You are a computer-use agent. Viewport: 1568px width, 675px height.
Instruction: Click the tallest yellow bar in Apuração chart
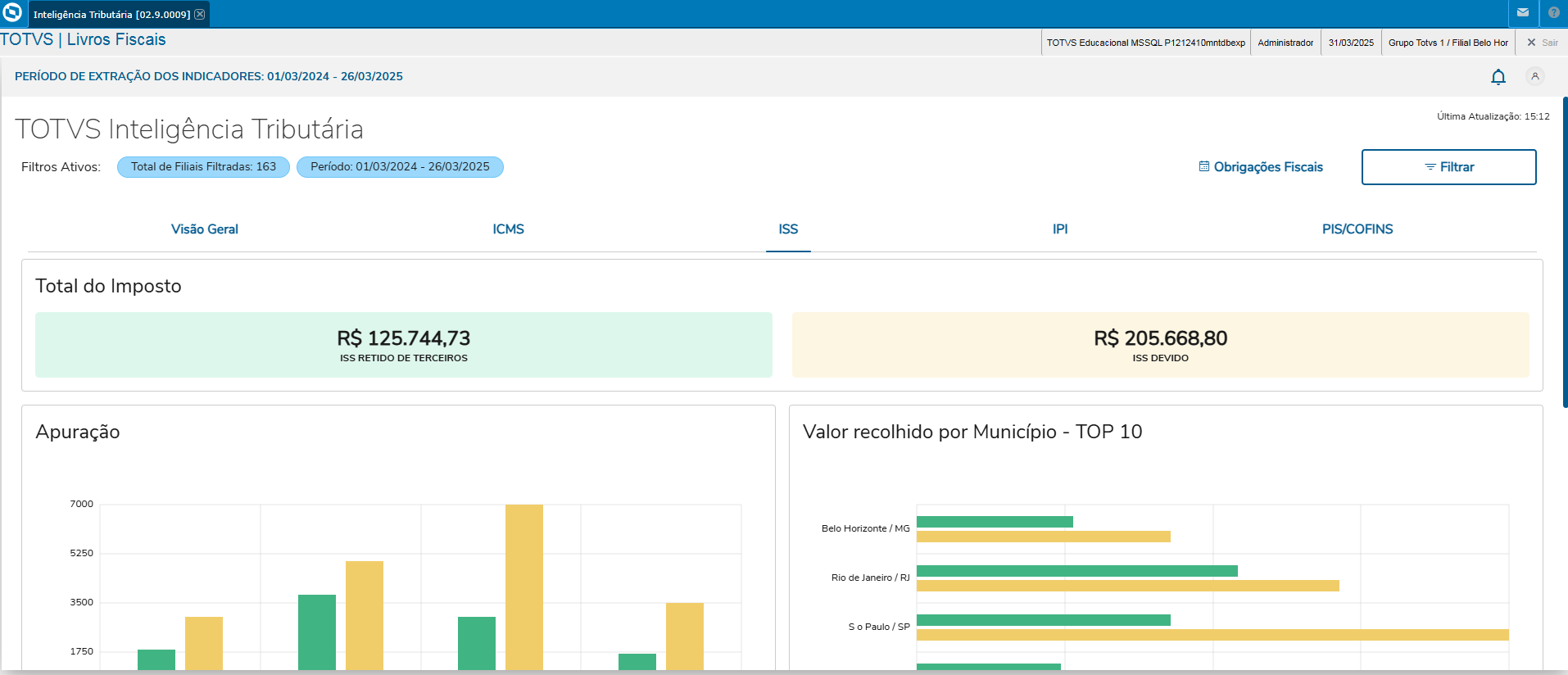[524, 587]
